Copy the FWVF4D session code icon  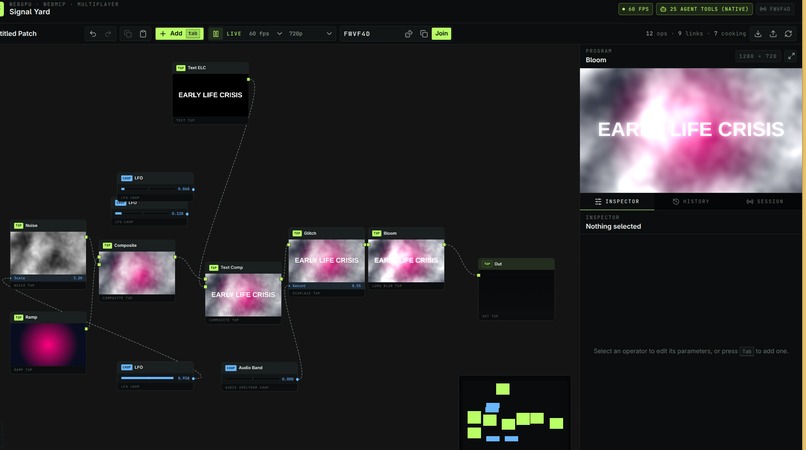424,34
